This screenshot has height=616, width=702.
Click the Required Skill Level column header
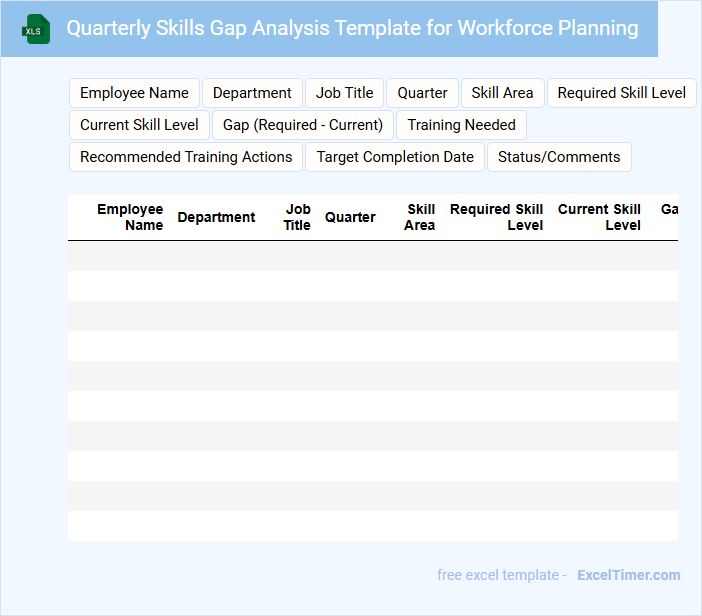tap(497, 217)
